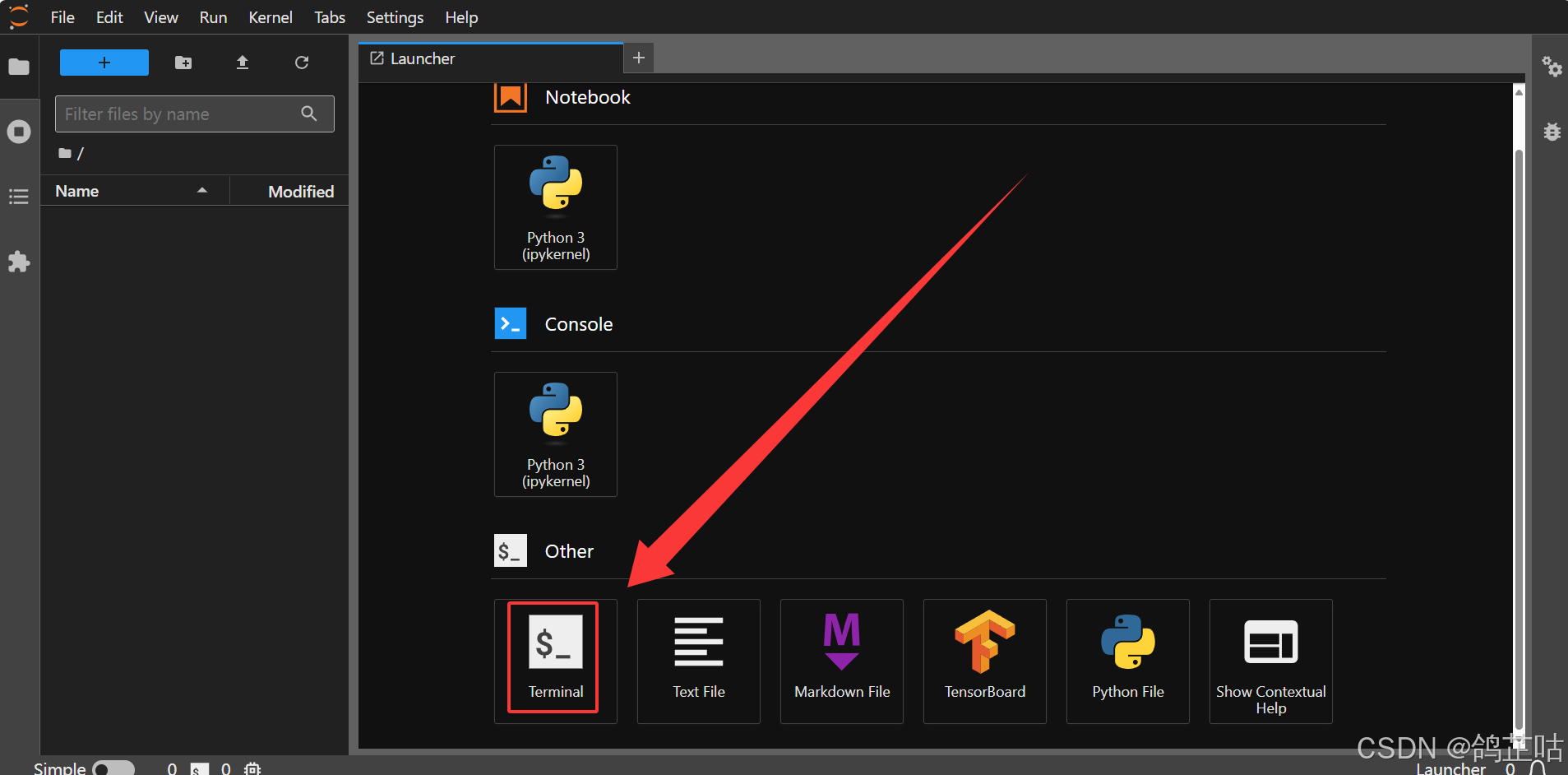Open Running Terminals and Kernels sidebar

tap(19, 132)
